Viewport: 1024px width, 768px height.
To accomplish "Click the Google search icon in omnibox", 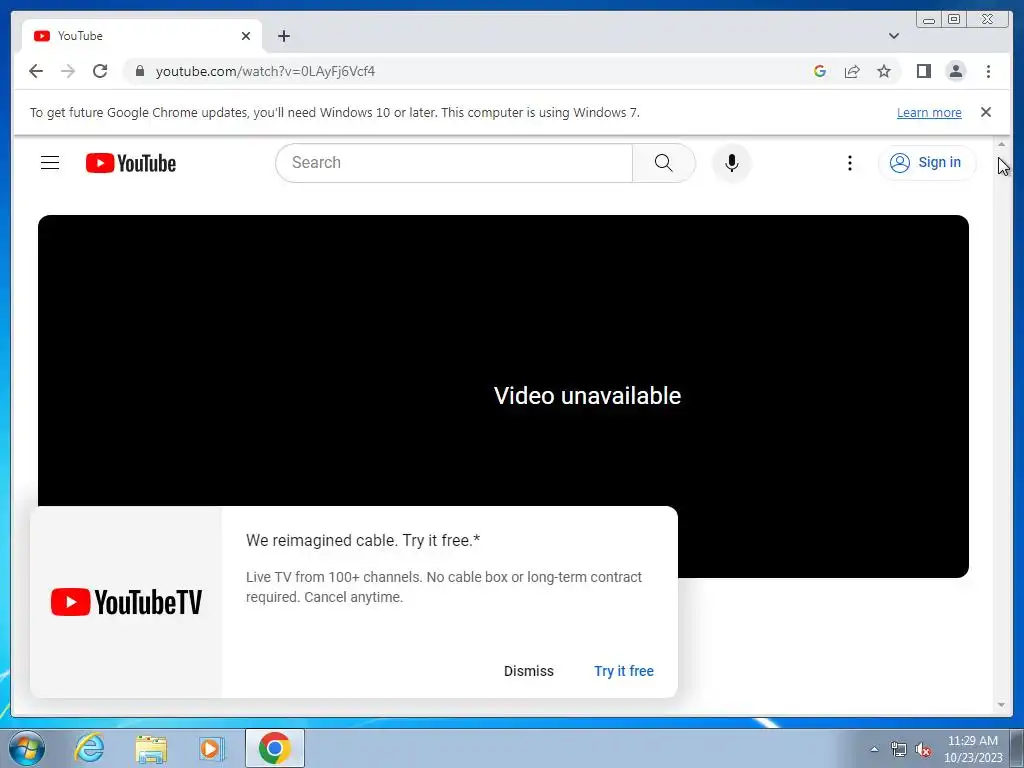I will (x=820, y=71).
